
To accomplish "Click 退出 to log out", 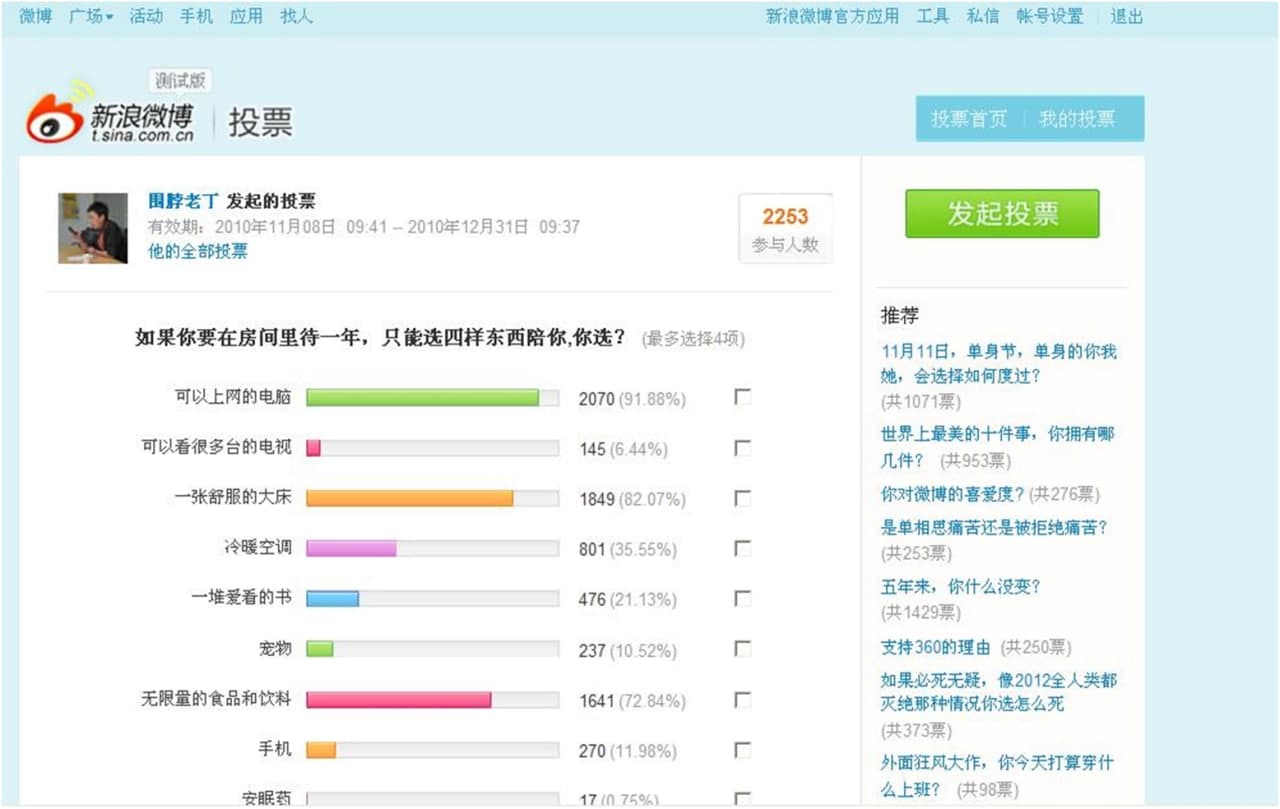I will click(1126, 16).
